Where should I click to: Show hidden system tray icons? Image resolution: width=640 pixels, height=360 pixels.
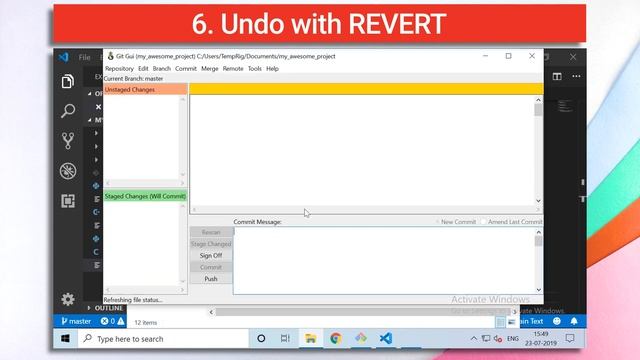473,338
